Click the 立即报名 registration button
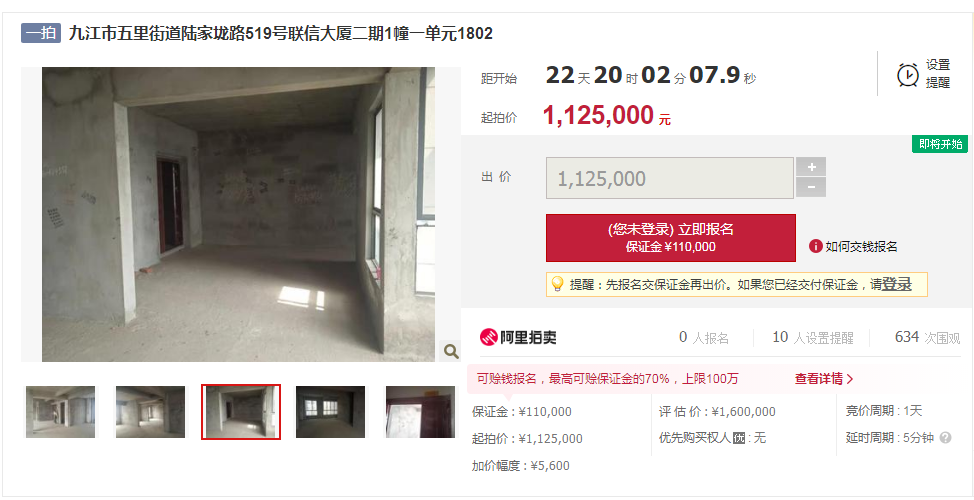 click(x=670, y=238)
